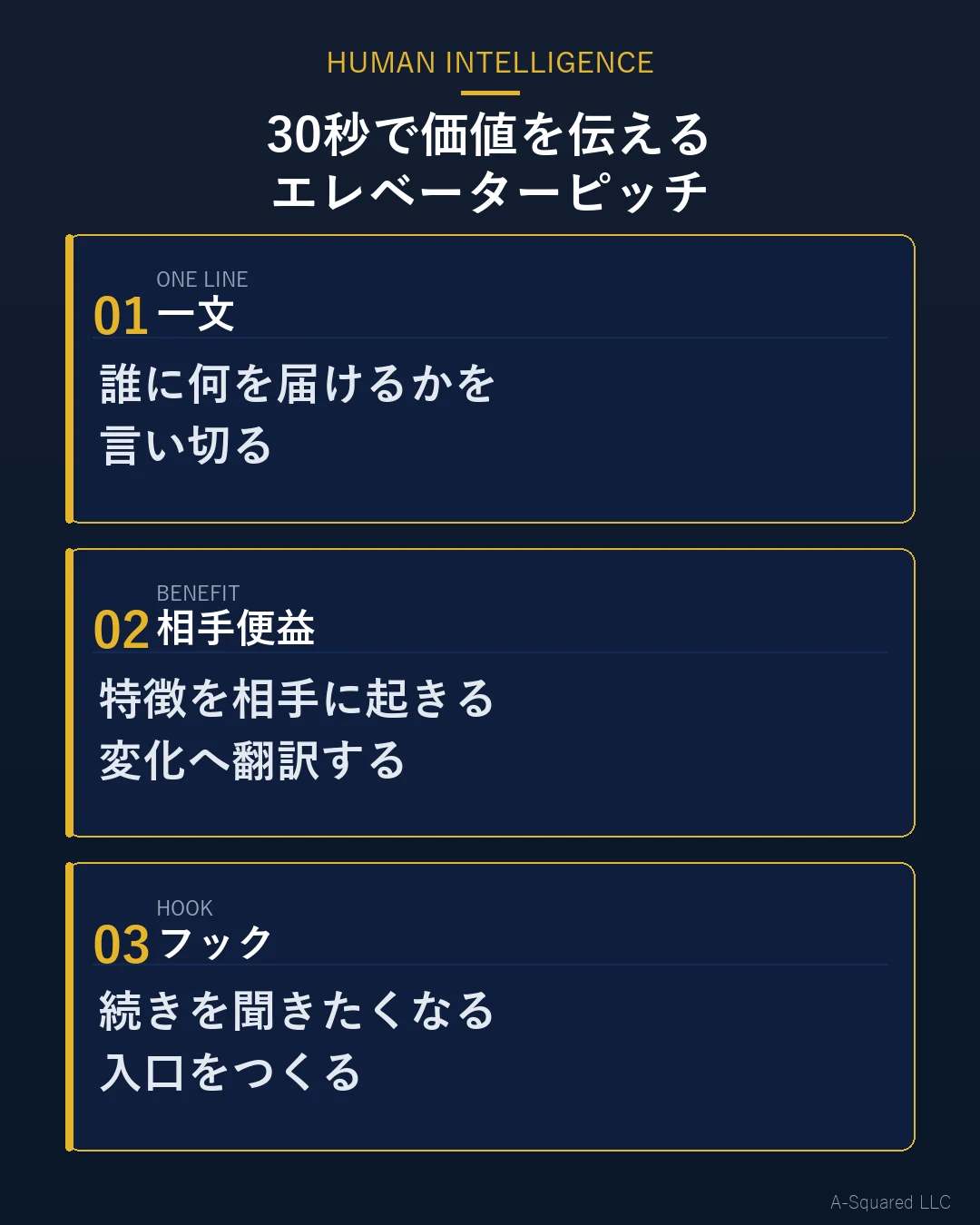Click the text 特徴を相手に起きる
This screenshot has width=980, height=1225.
click(297, 698)
